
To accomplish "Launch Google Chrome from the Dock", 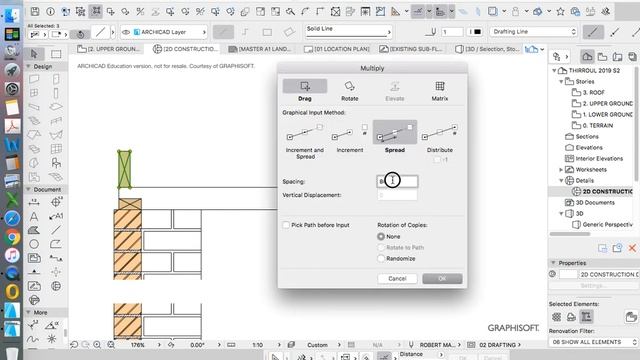I will (12, 237).
